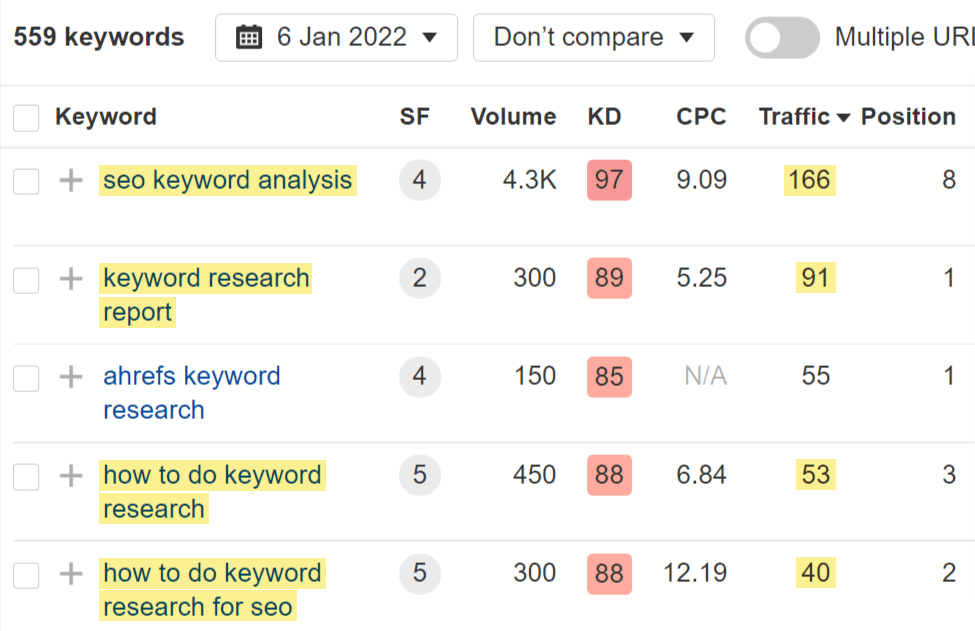975x631 pixels.
Task: Open the "keyword research report" keyword link
Action: (205, 279)
